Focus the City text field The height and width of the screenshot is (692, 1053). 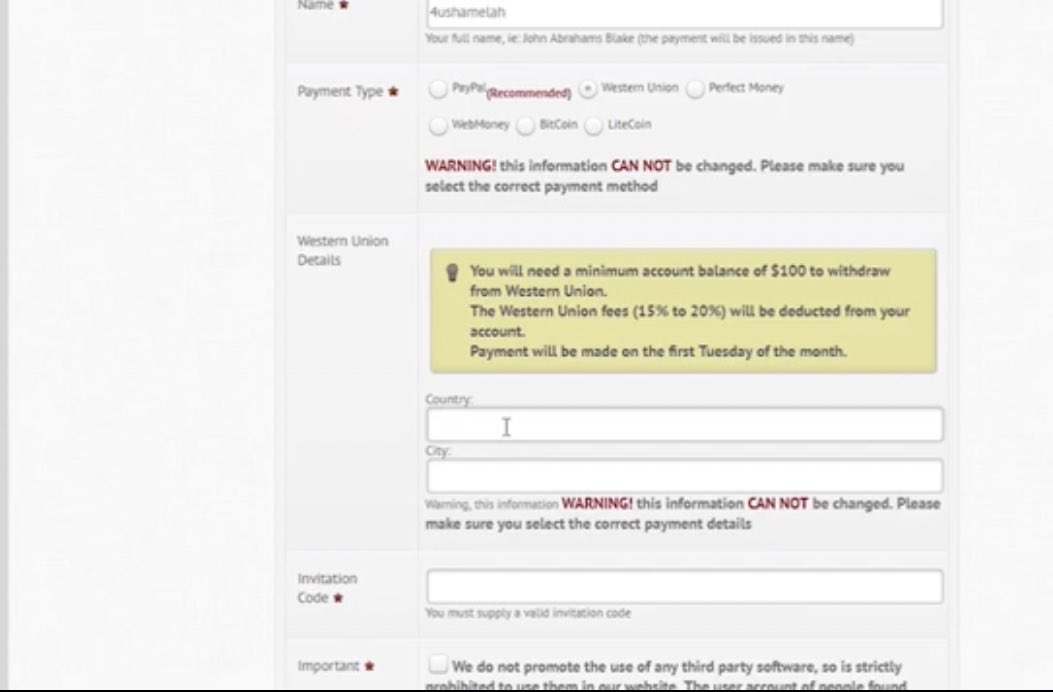click(684, 476)
